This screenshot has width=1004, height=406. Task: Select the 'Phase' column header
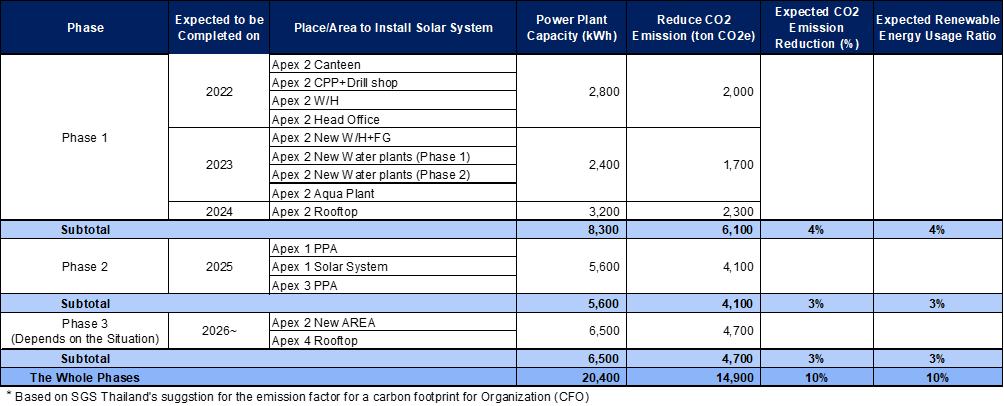tap(85, 28)
